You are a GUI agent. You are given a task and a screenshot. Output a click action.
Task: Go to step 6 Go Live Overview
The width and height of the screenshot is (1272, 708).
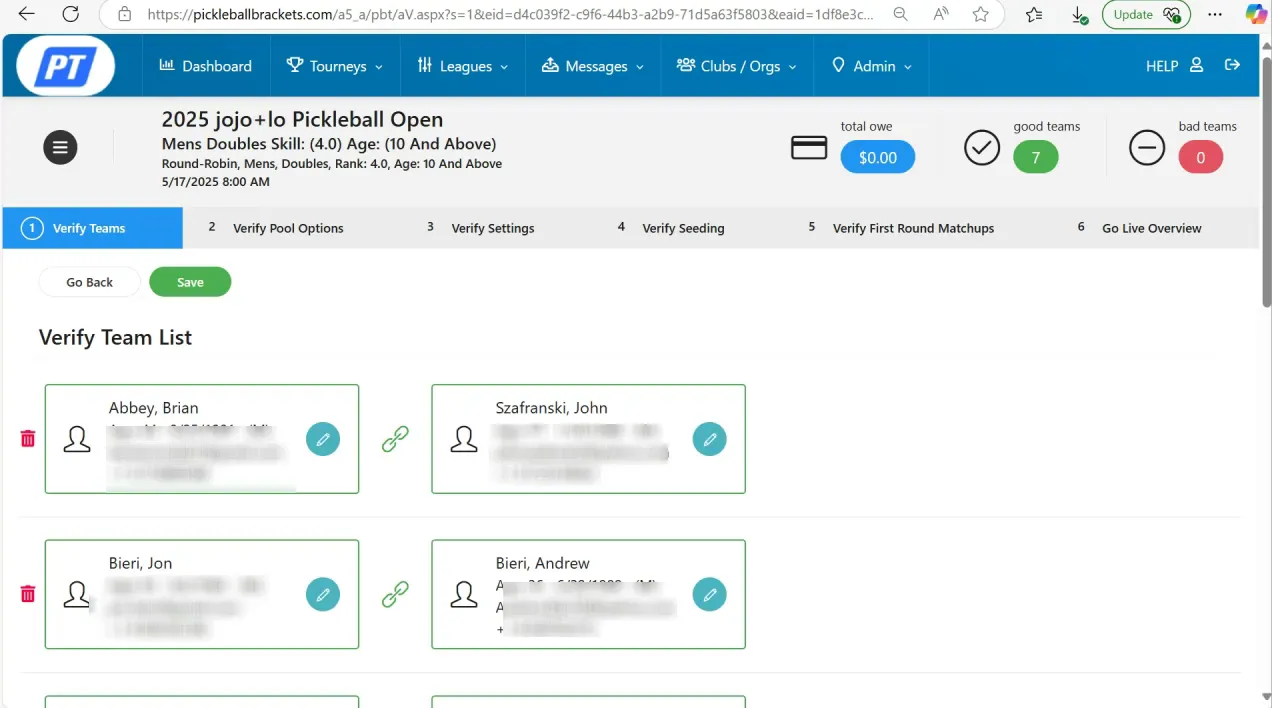(x=1139, y=228)
